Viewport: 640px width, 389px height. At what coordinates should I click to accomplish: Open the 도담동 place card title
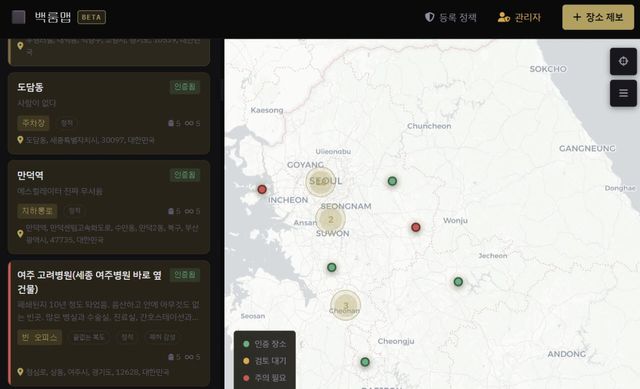point(30,87)
